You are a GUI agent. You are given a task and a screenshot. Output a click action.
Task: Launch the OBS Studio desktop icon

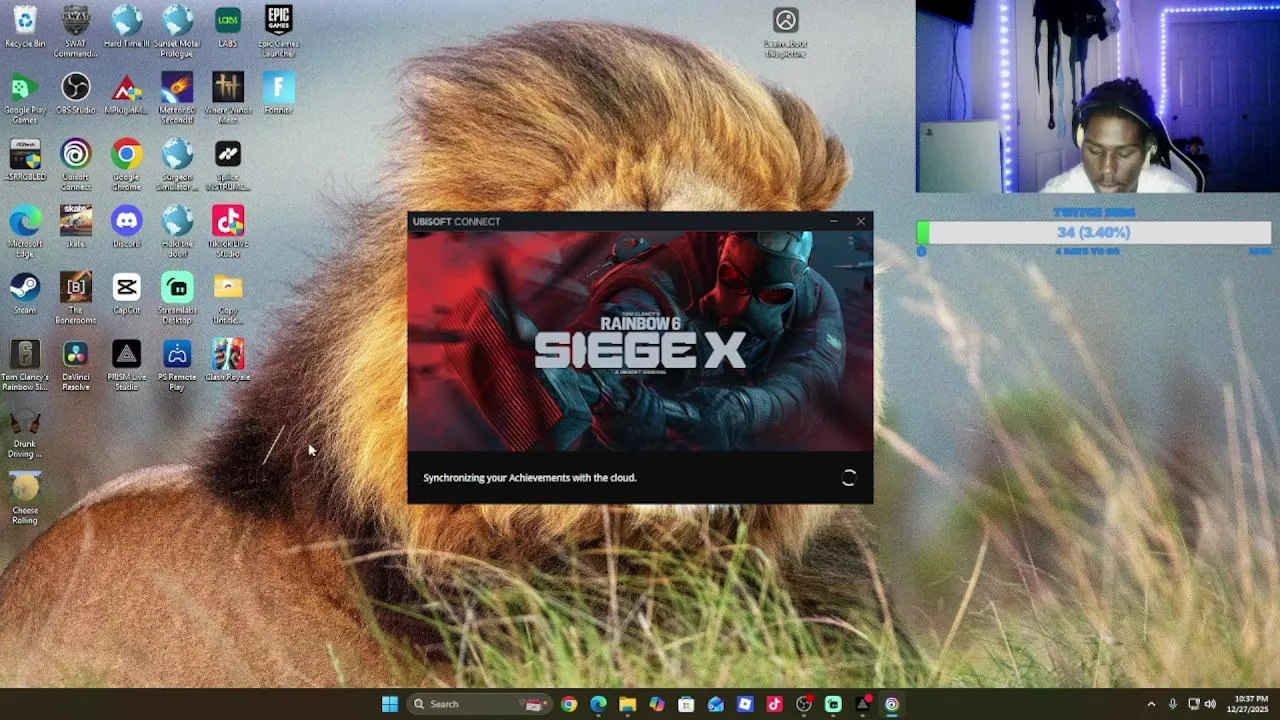pos(76,94)
